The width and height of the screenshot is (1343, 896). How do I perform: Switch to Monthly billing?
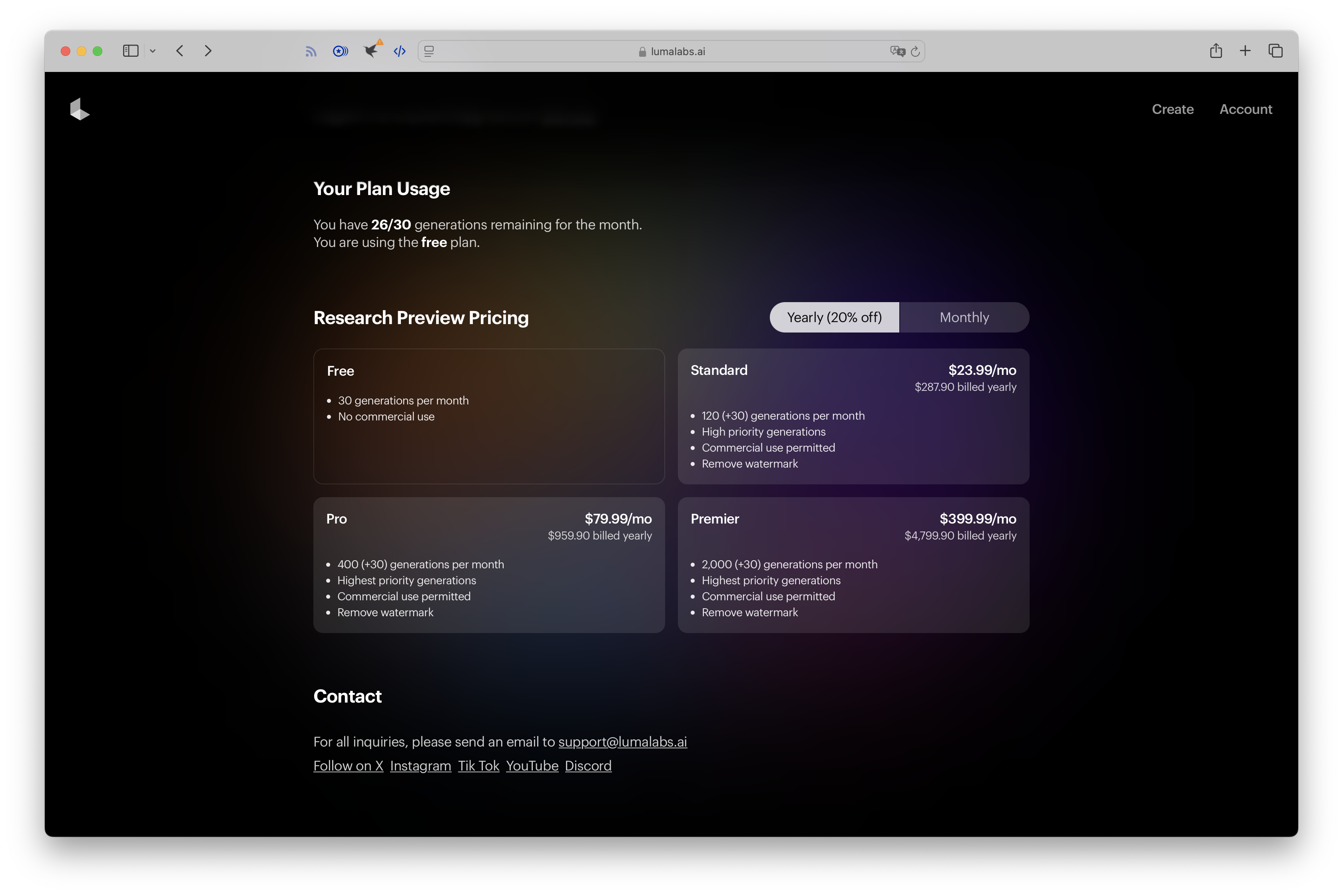pos(964,317)
